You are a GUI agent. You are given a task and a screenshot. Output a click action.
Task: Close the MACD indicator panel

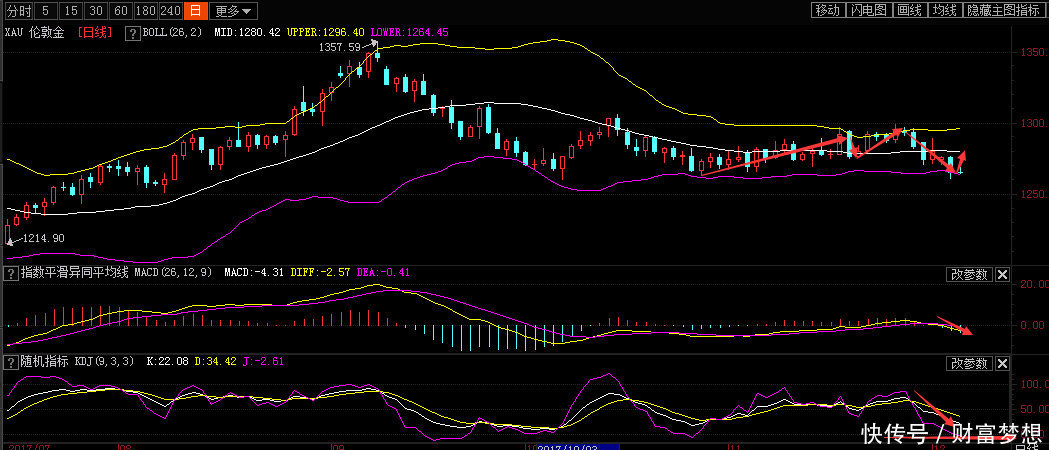point(1003,275)
